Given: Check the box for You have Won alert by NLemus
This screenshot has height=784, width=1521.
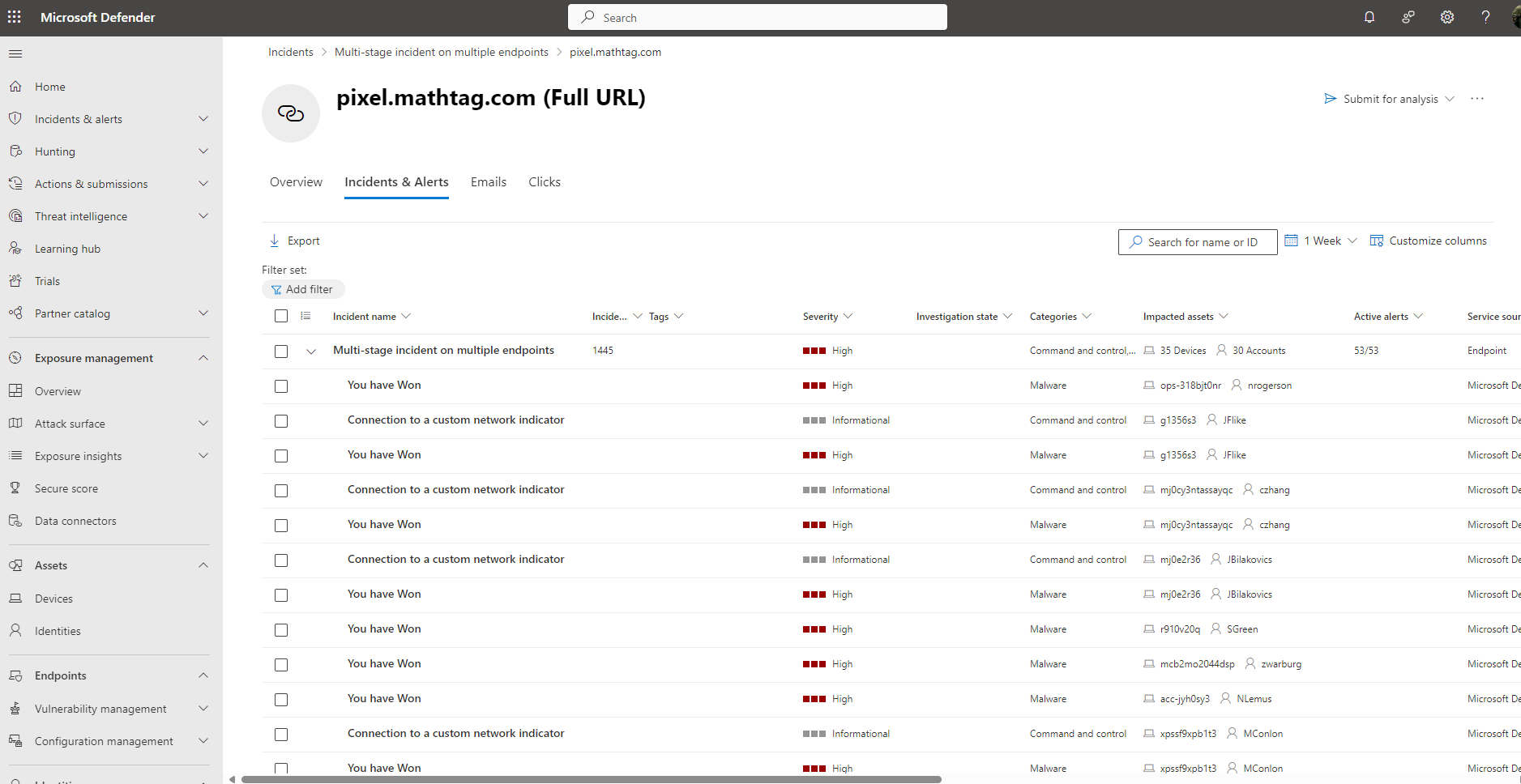Looking at the screenshot, I should [x=281, y=700].
